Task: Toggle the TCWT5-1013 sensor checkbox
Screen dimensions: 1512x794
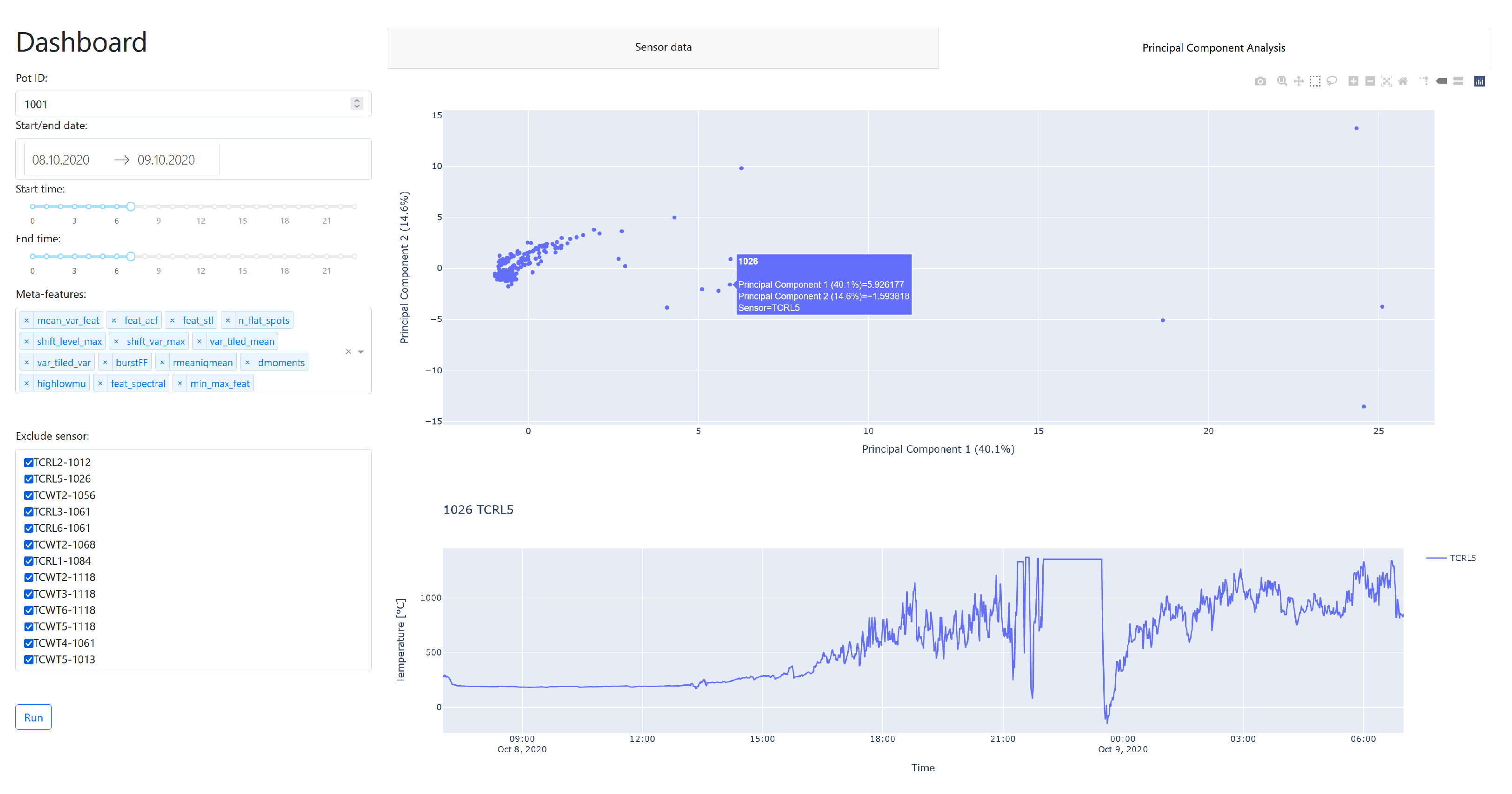Action: (x=28, y=660)
